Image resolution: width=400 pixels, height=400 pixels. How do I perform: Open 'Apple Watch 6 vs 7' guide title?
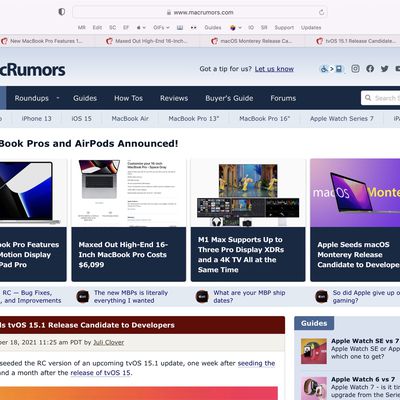click(363, 379)
